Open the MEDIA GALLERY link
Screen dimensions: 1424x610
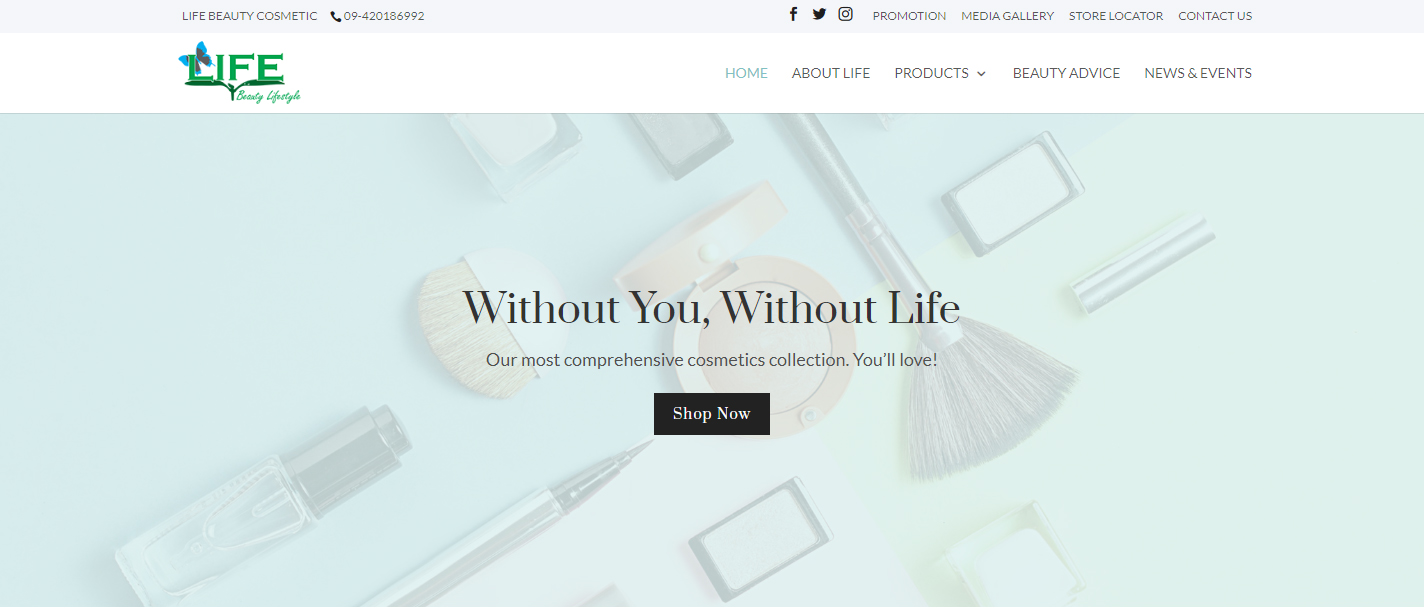tap(1007, 16)
